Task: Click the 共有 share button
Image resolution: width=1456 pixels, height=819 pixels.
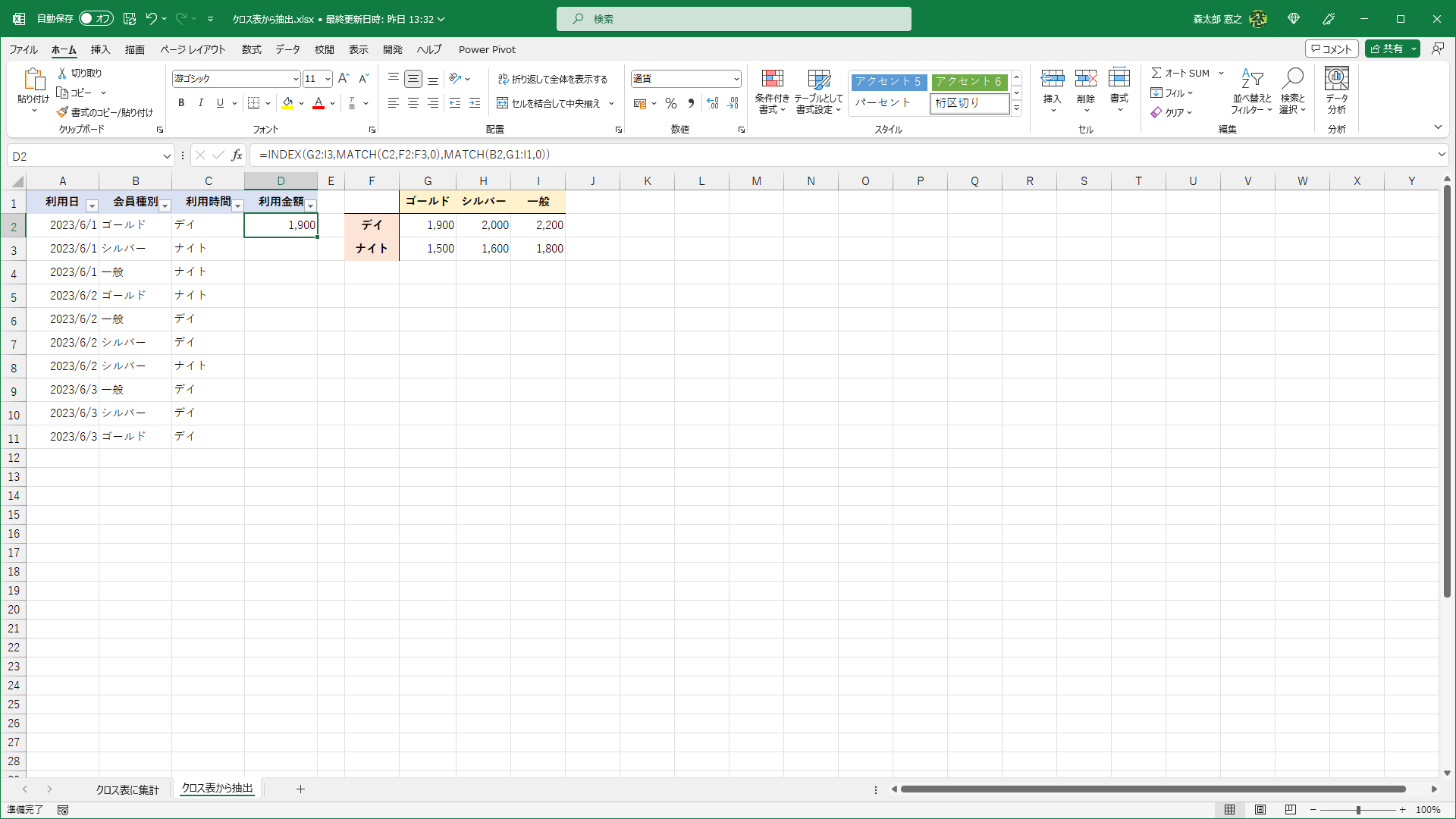Action: pos(1386,49)
